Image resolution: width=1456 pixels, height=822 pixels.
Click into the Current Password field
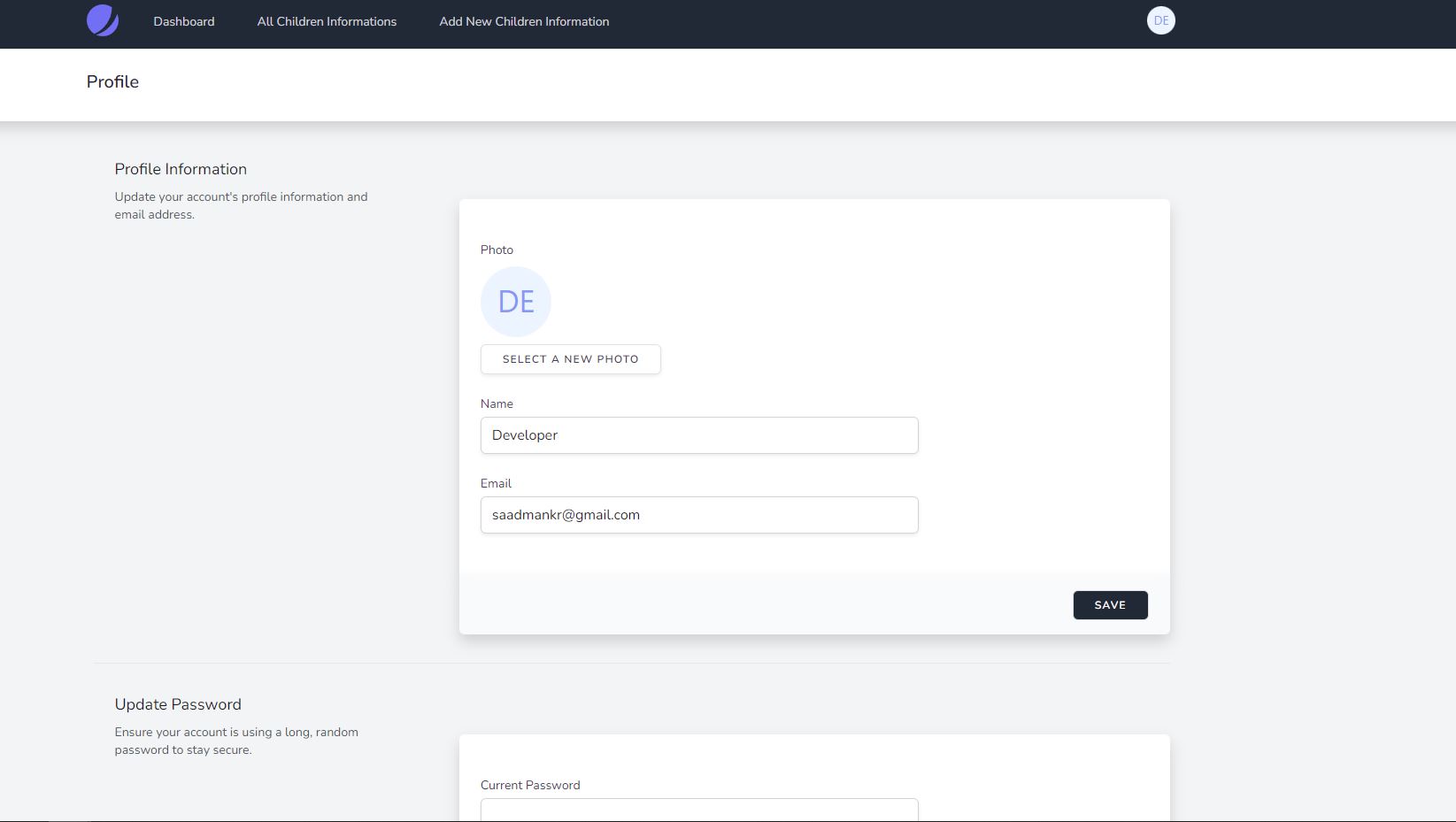coord(698,810)
